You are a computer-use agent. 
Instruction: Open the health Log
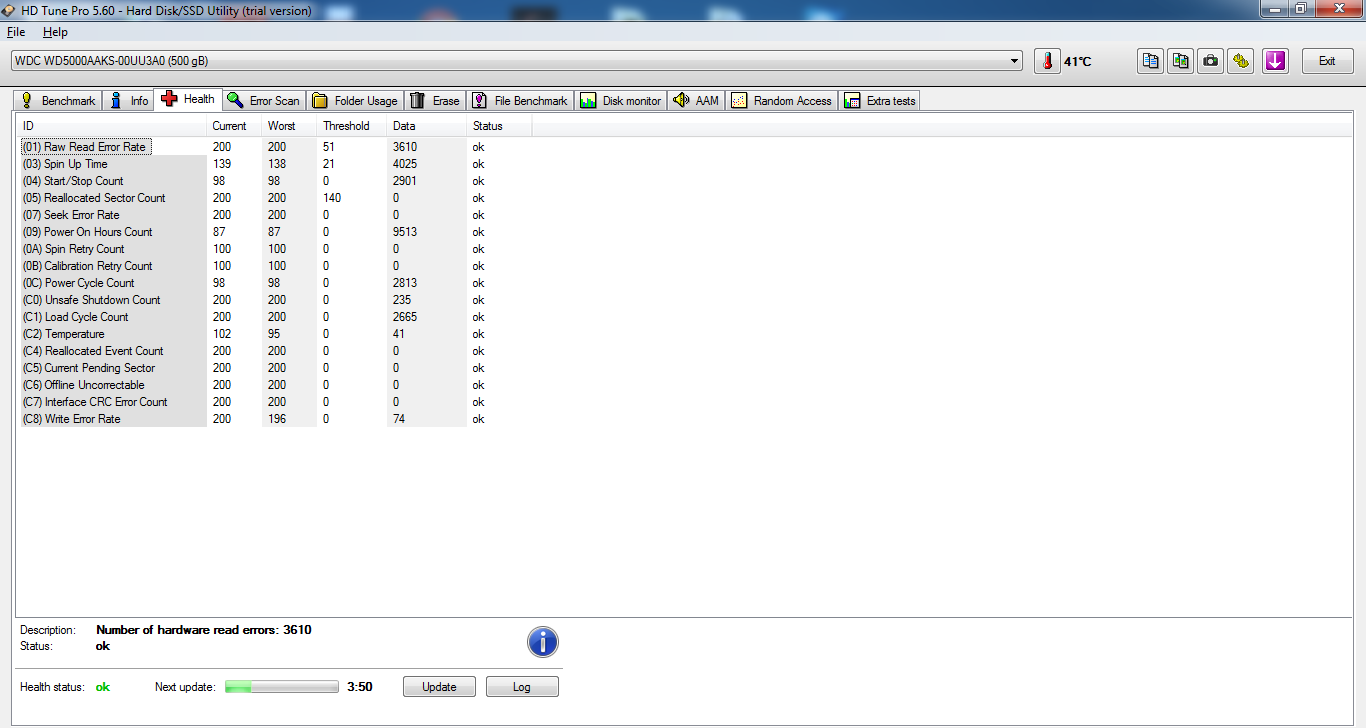522,687
